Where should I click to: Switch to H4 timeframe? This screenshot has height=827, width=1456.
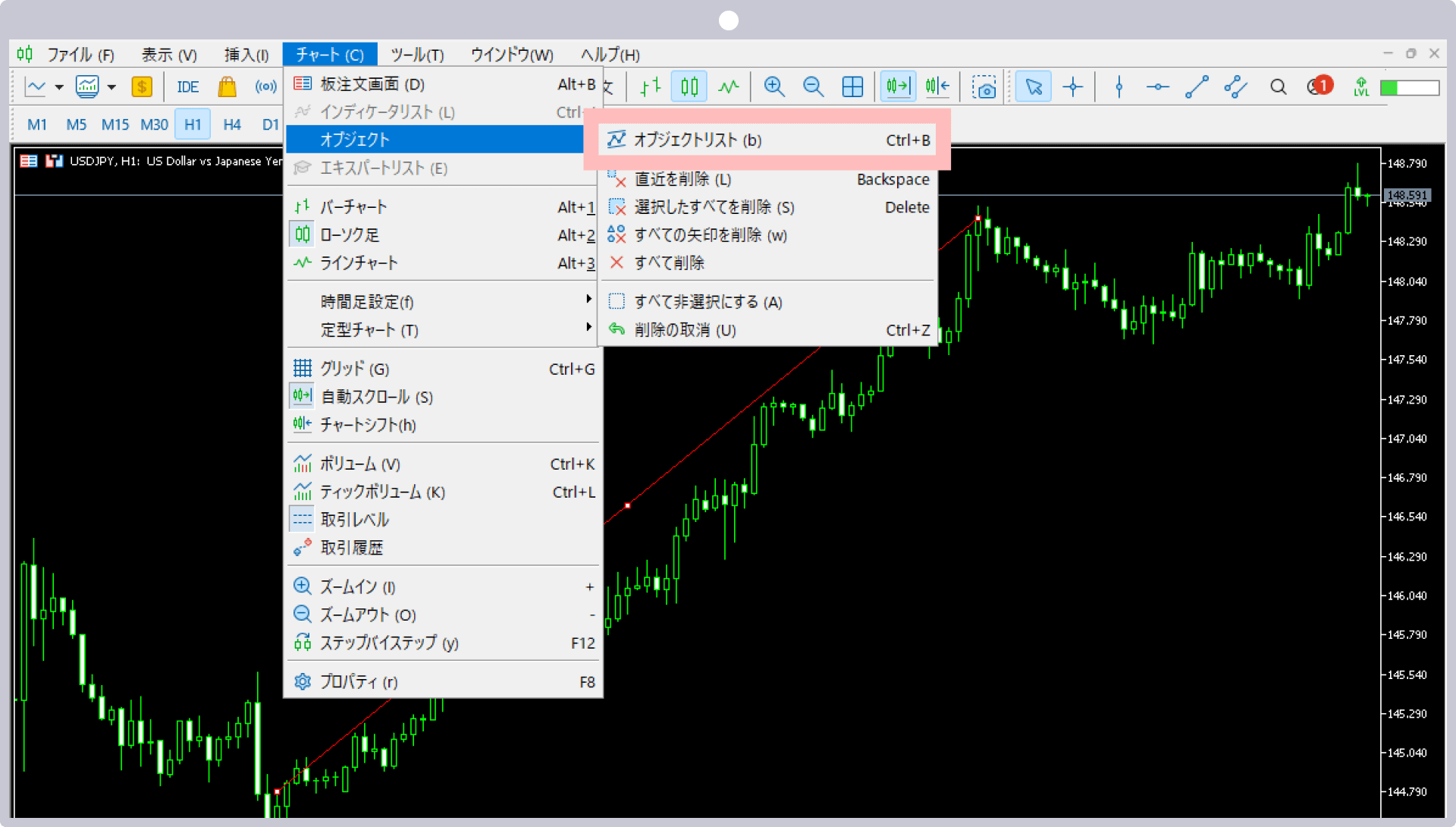[232, 124]
